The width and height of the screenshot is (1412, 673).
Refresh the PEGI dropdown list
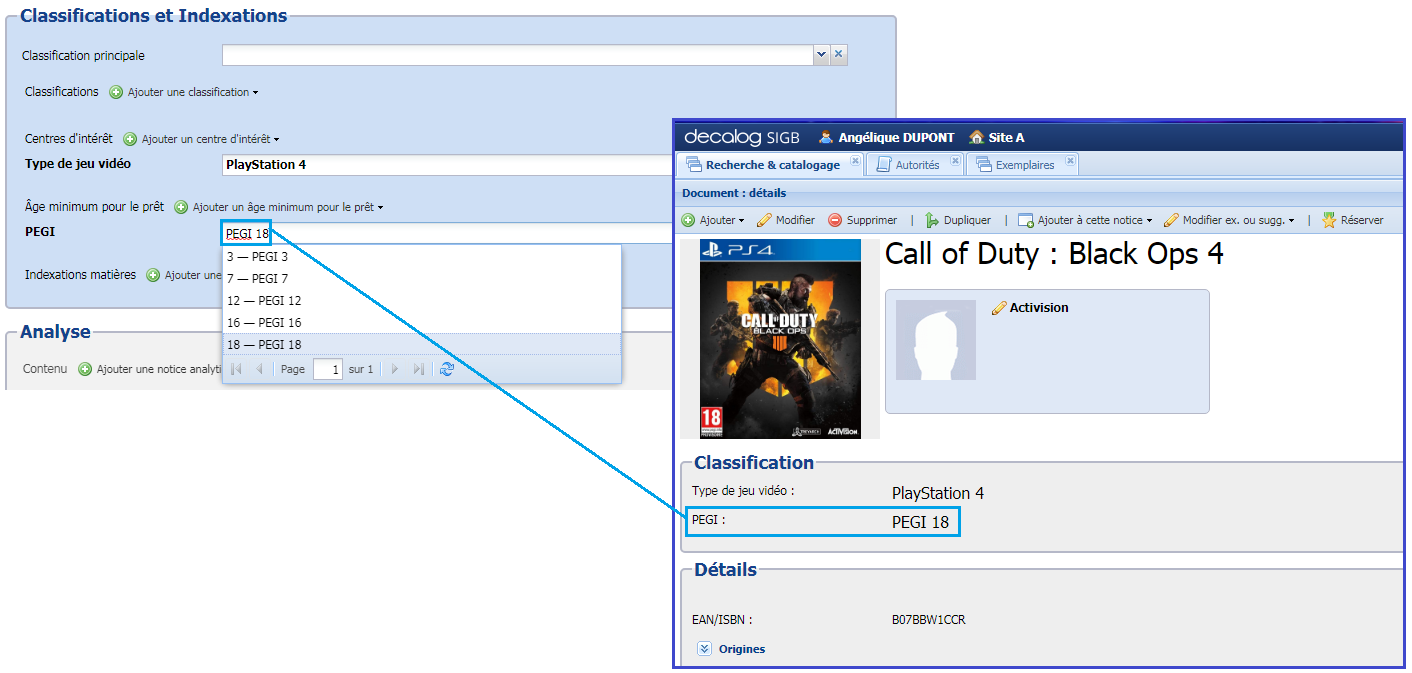447,369
